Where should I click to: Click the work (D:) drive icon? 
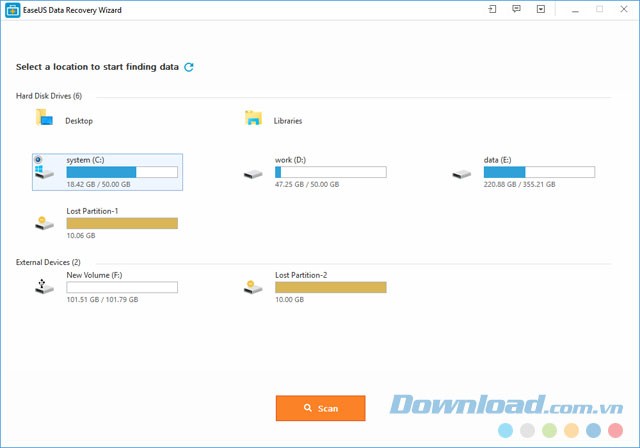tap(253, 174)
